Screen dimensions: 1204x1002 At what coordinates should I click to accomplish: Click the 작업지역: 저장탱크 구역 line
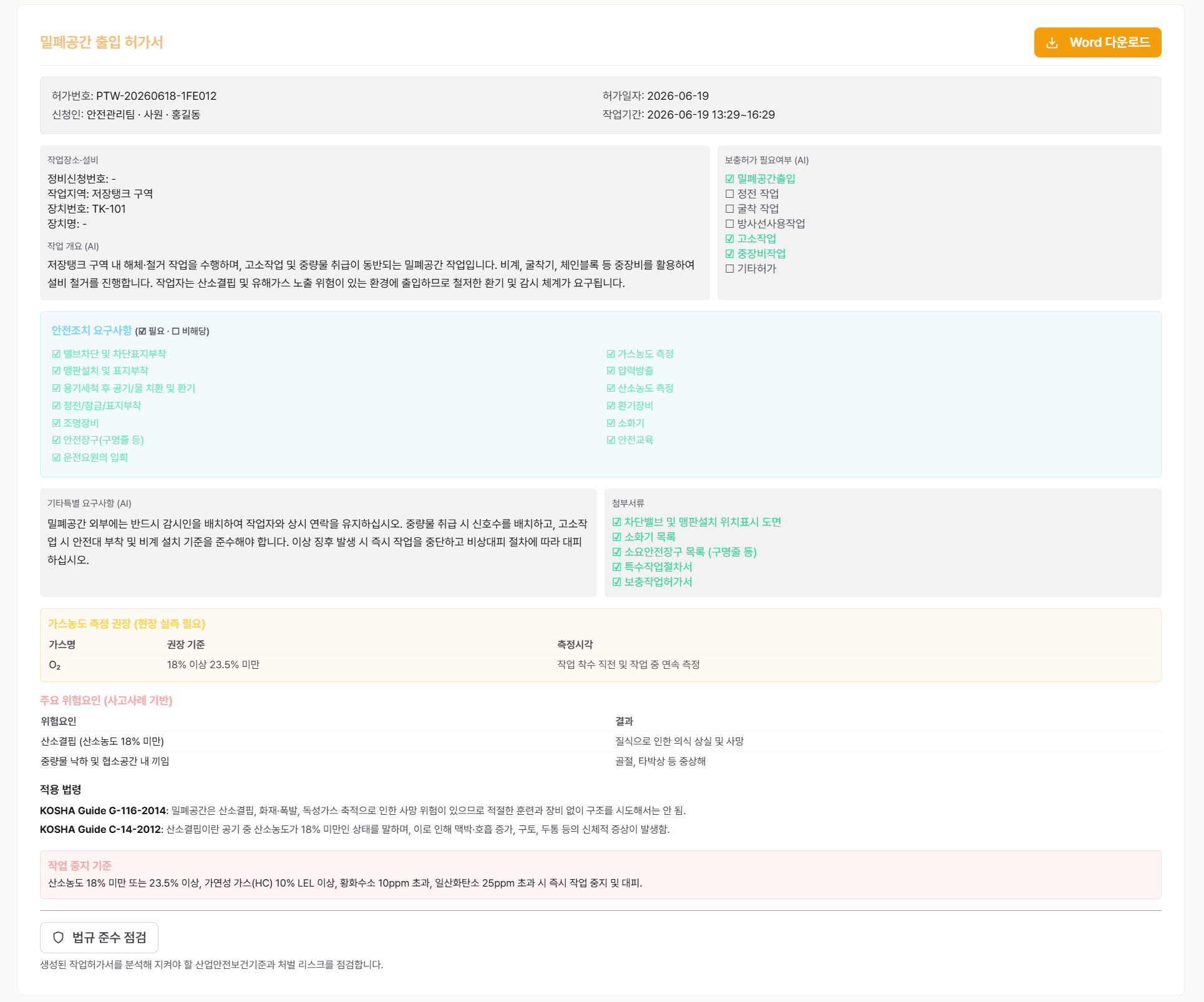coord(100,193)
